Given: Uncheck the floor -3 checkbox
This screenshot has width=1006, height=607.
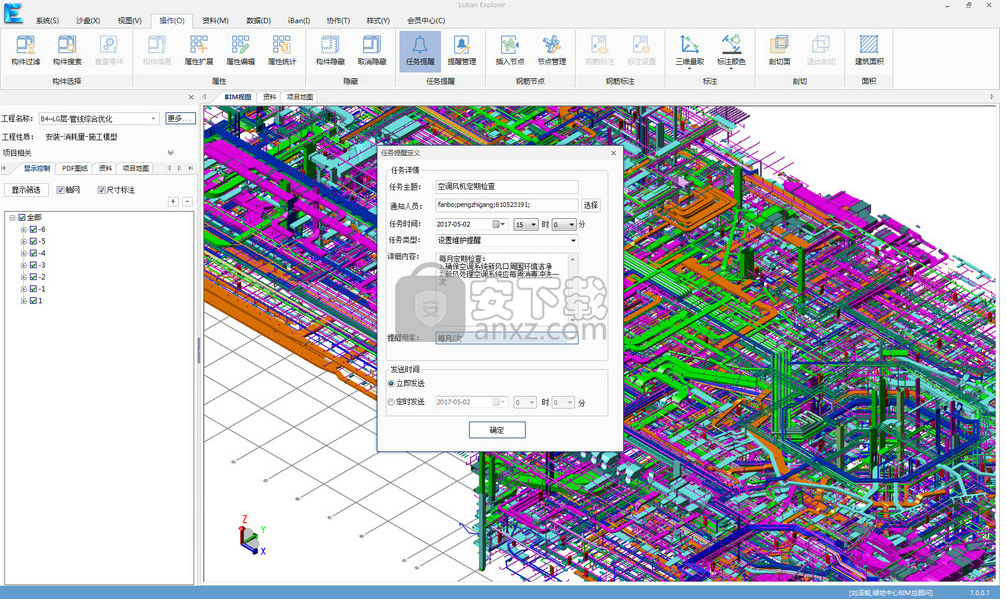Looking at the screenshot, I should coord(33,265).
